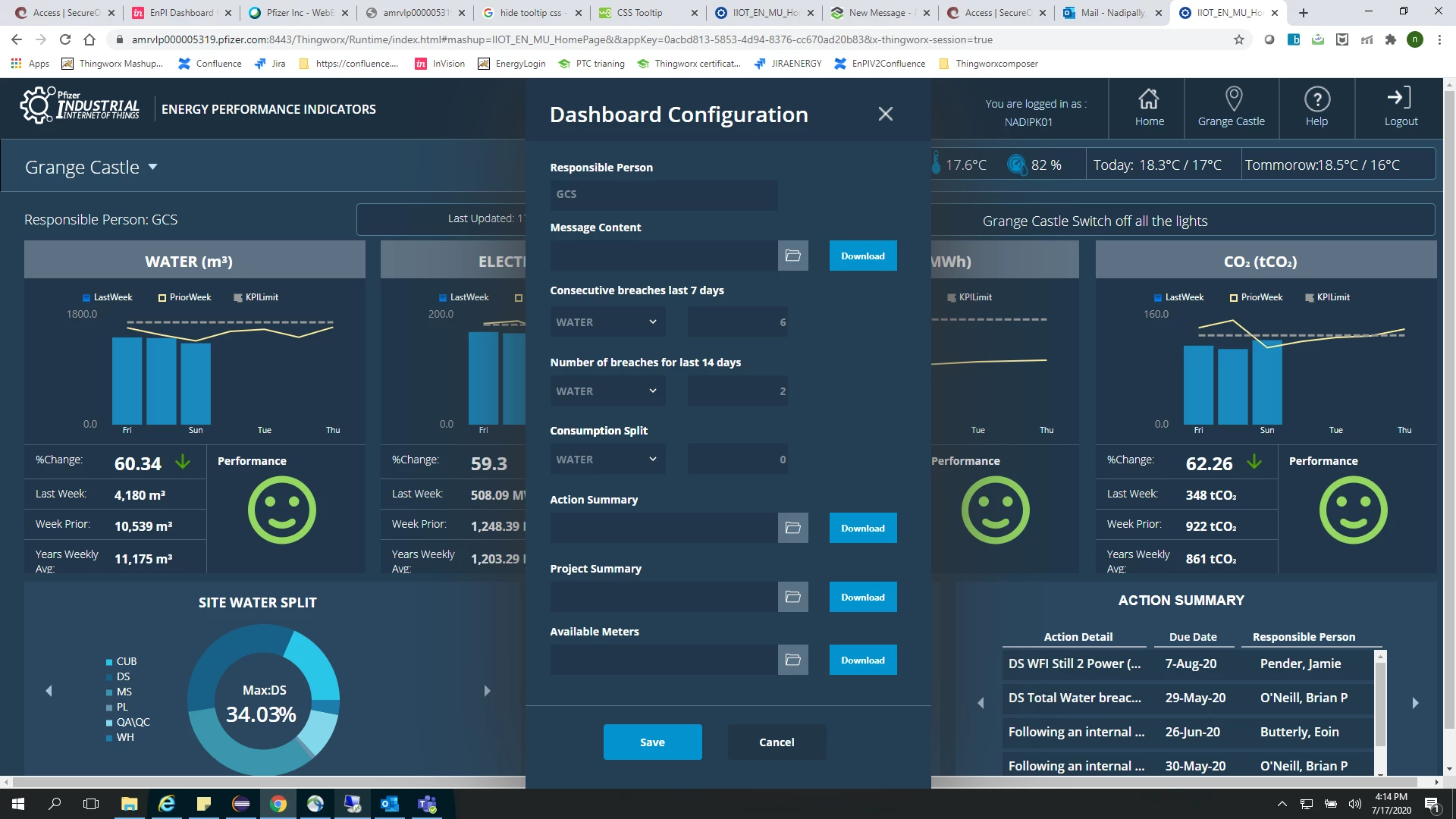Viewport: 1456px width, 819px height.
Task: Click the Save button
Action: click(652, 742)
